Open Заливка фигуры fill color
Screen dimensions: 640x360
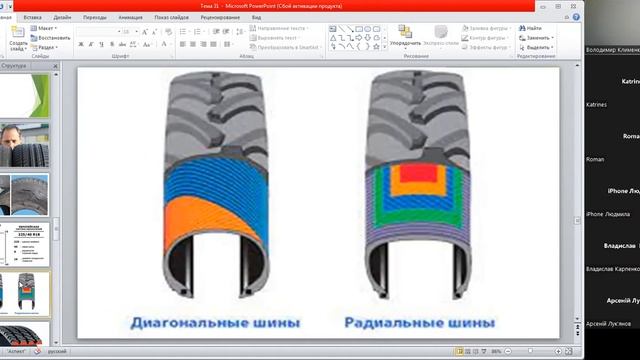[487, 28]
